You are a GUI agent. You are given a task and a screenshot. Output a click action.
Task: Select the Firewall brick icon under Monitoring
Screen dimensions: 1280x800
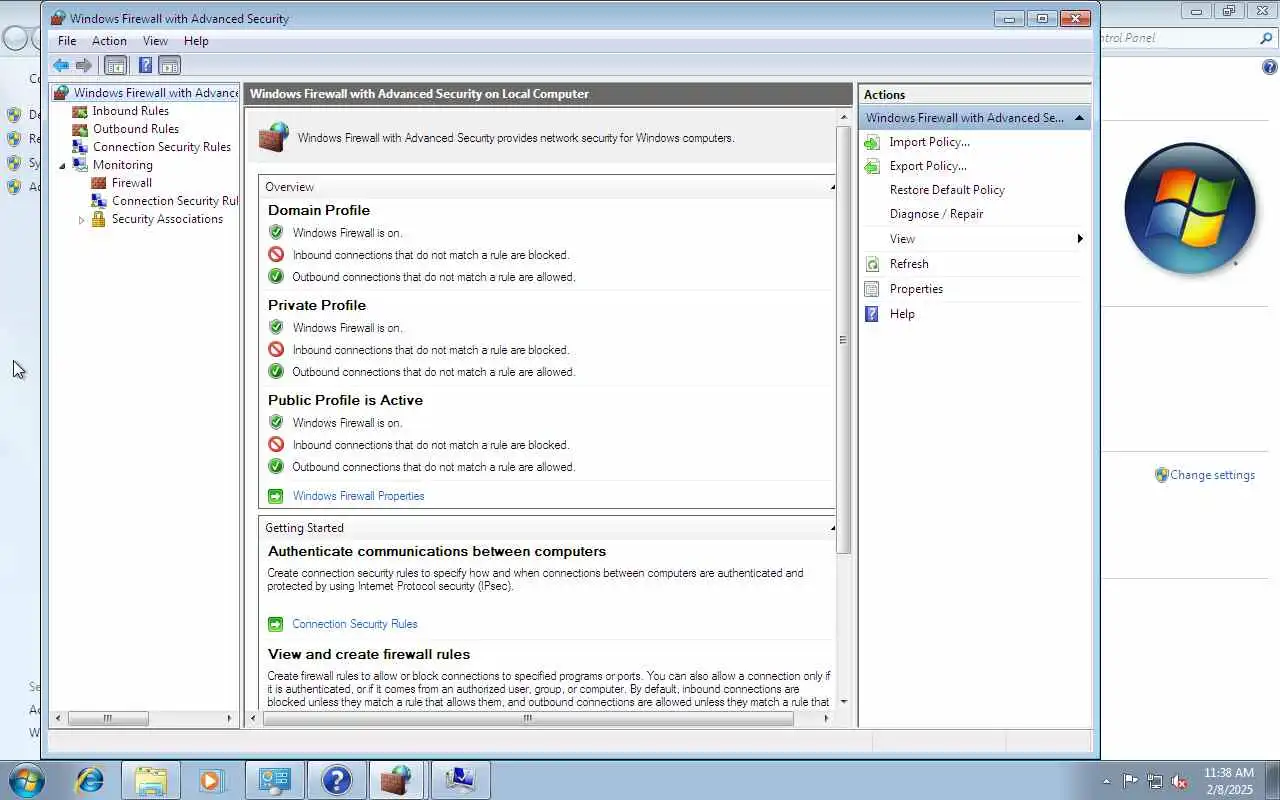[98, 183]
